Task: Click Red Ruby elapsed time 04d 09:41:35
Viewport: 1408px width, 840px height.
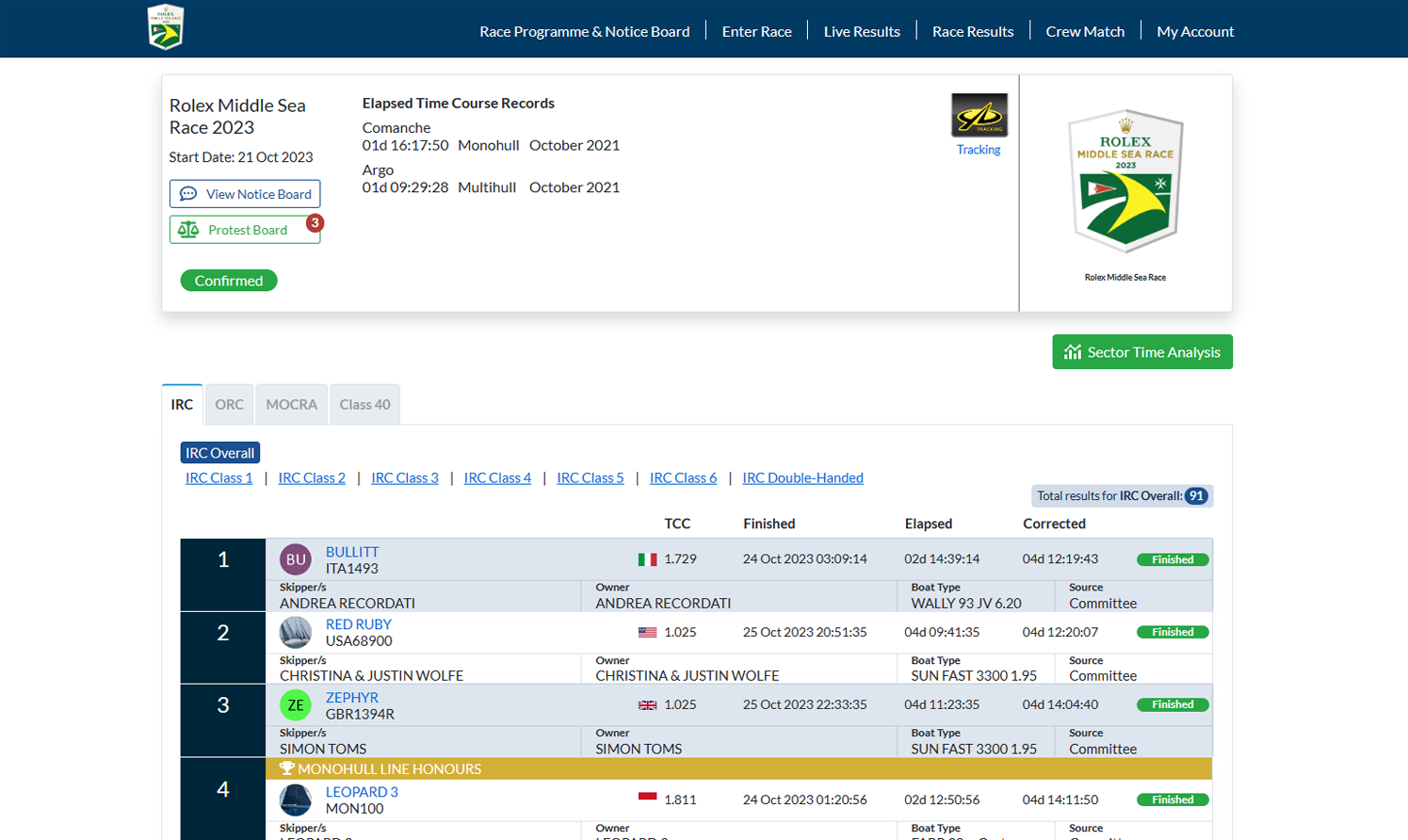Action: (942, 632)
